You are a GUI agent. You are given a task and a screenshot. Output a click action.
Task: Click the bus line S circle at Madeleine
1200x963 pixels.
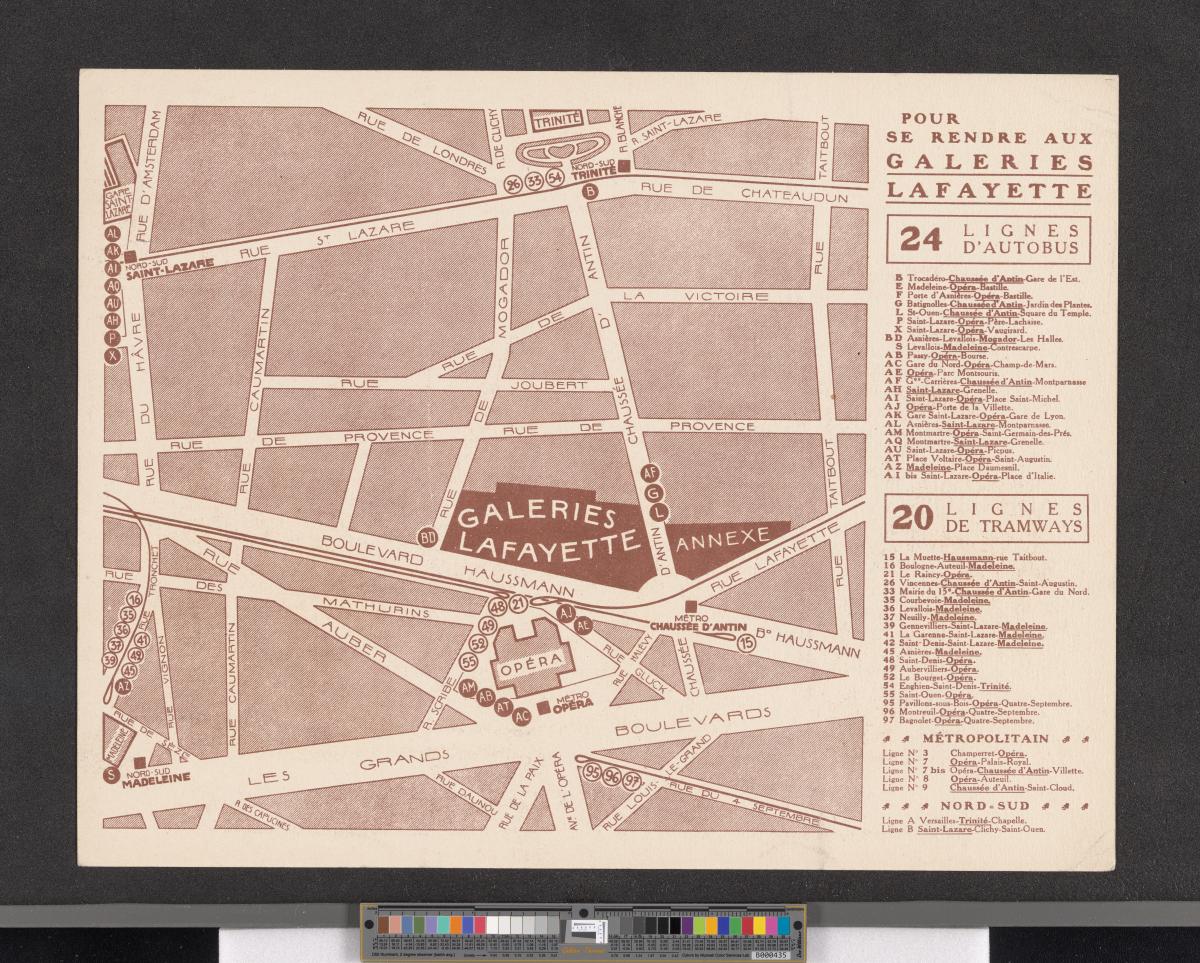[110, 773]
